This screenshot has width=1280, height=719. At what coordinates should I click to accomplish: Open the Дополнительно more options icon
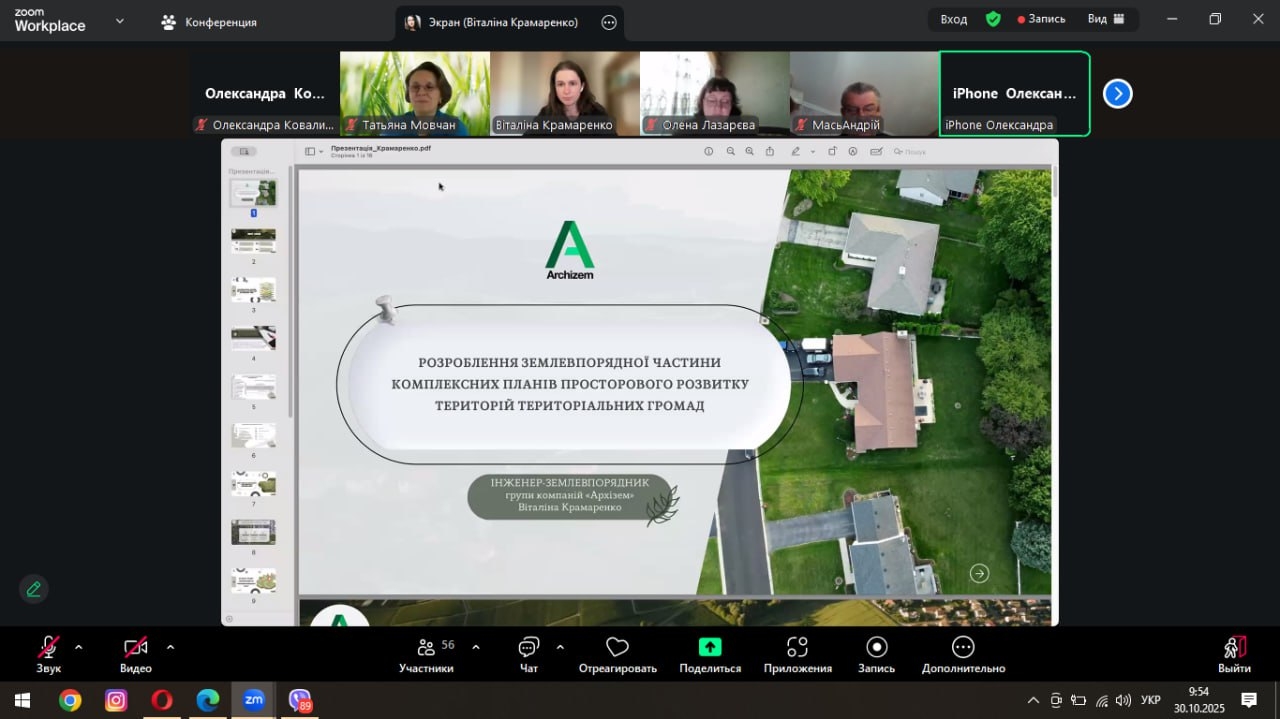[963, 647]
